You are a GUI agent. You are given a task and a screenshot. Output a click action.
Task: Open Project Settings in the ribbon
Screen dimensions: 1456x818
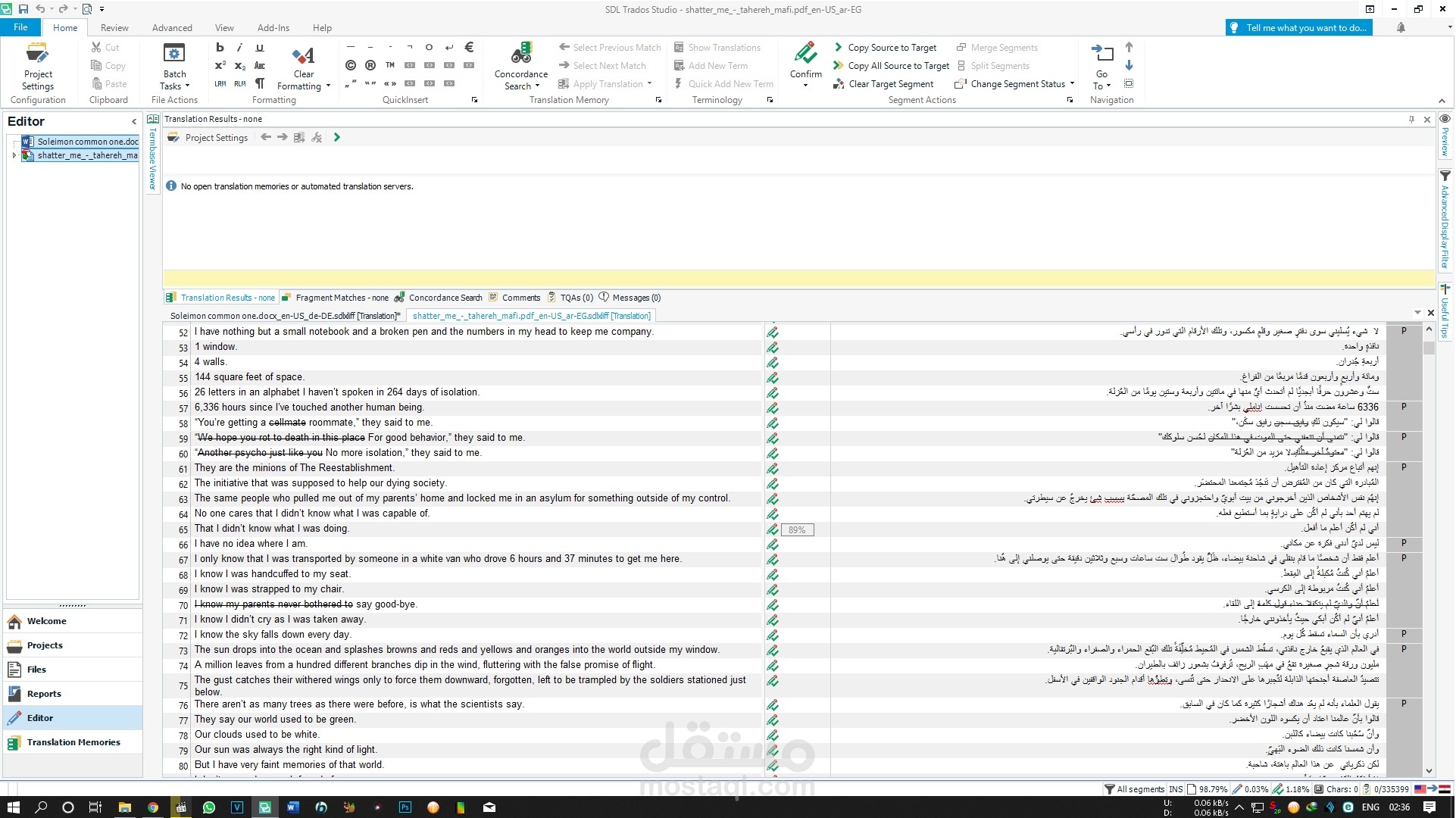point(38,65)
